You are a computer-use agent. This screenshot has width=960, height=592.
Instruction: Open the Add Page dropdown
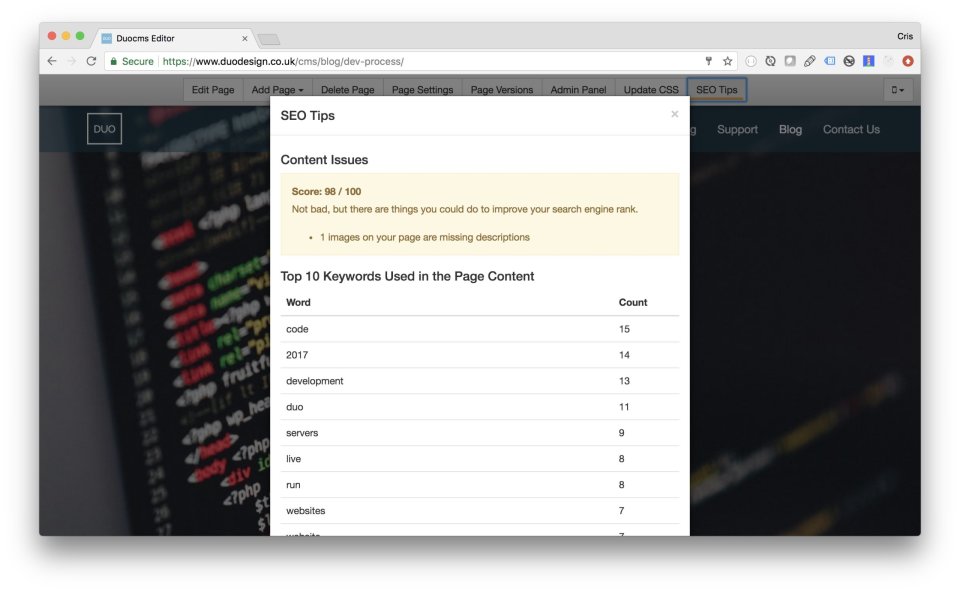tap(277, 89)
